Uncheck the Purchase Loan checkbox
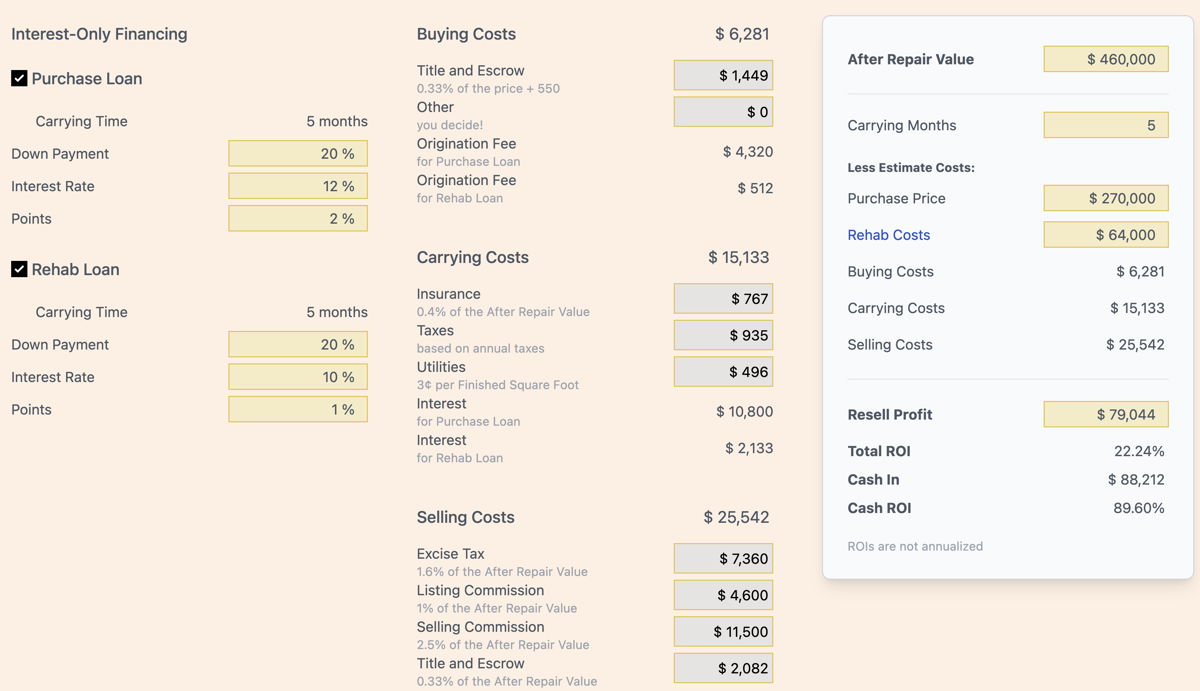The image size is (1200, 691). click(x=19, y=78)
